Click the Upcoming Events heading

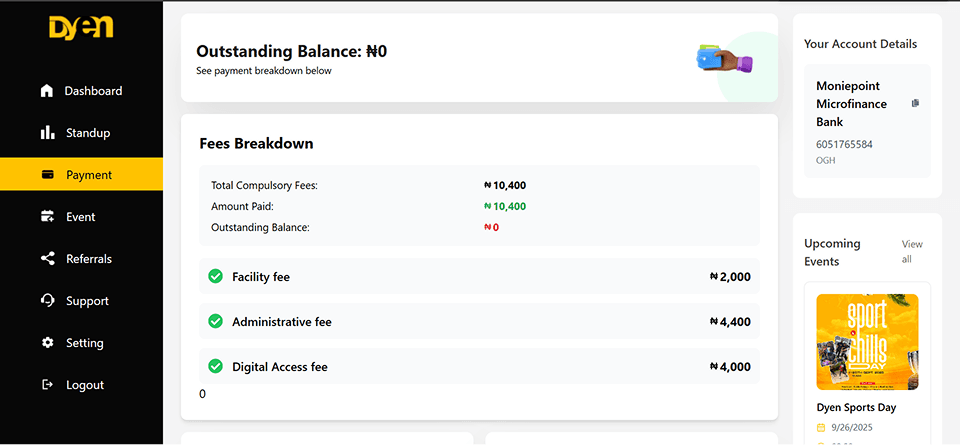[x=832, y=252]
